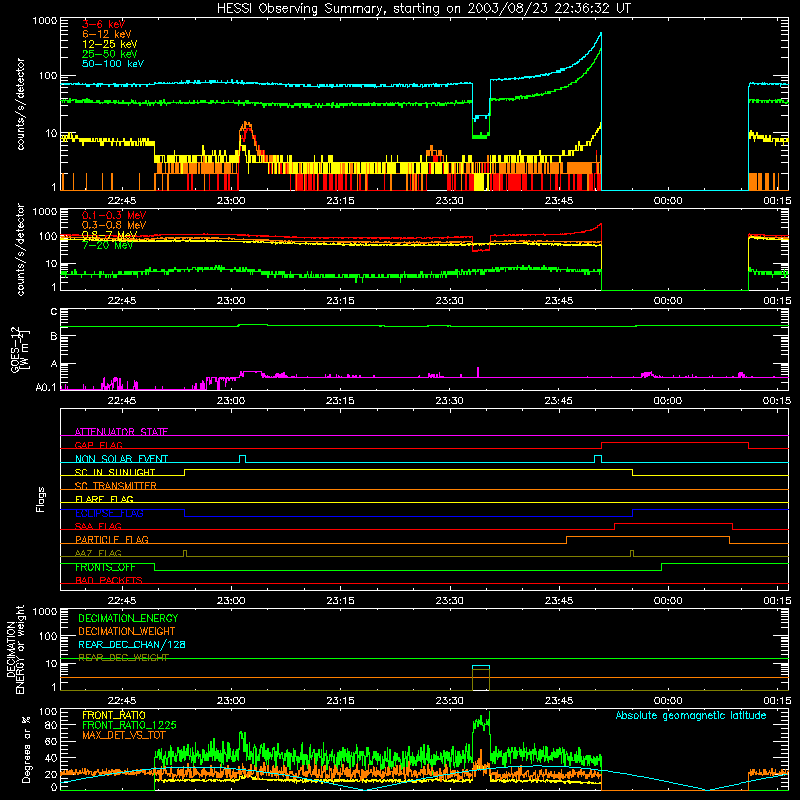Click the Degrees or % axis label
The width and height of the screenshot is (800, 800).
[x=26, y=750]
